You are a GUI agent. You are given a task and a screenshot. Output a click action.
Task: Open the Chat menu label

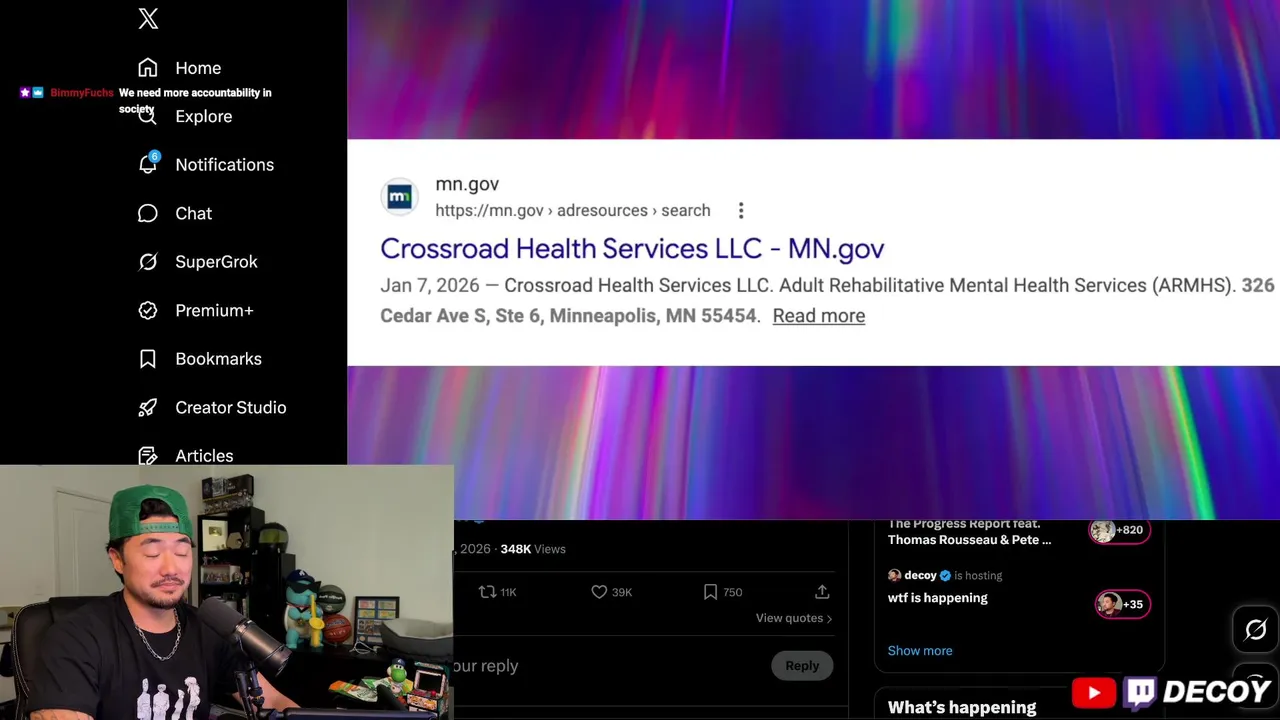[194, 213]
